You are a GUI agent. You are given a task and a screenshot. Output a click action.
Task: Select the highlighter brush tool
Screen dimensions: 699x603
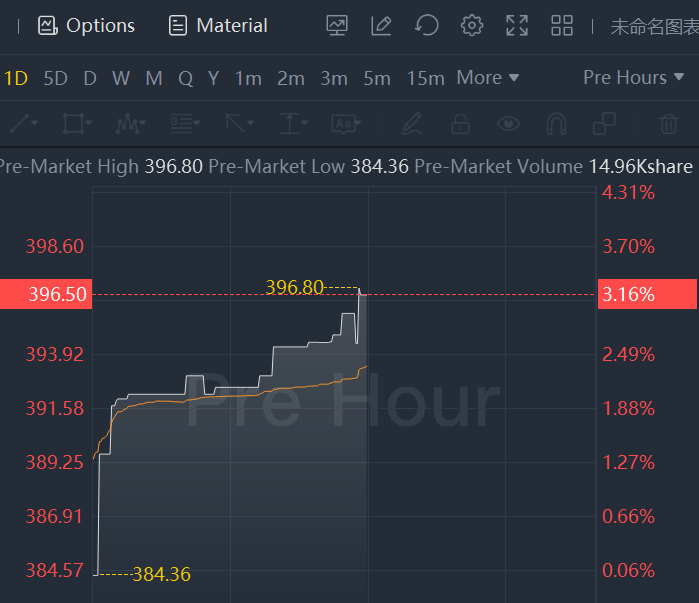coord(412,124)
